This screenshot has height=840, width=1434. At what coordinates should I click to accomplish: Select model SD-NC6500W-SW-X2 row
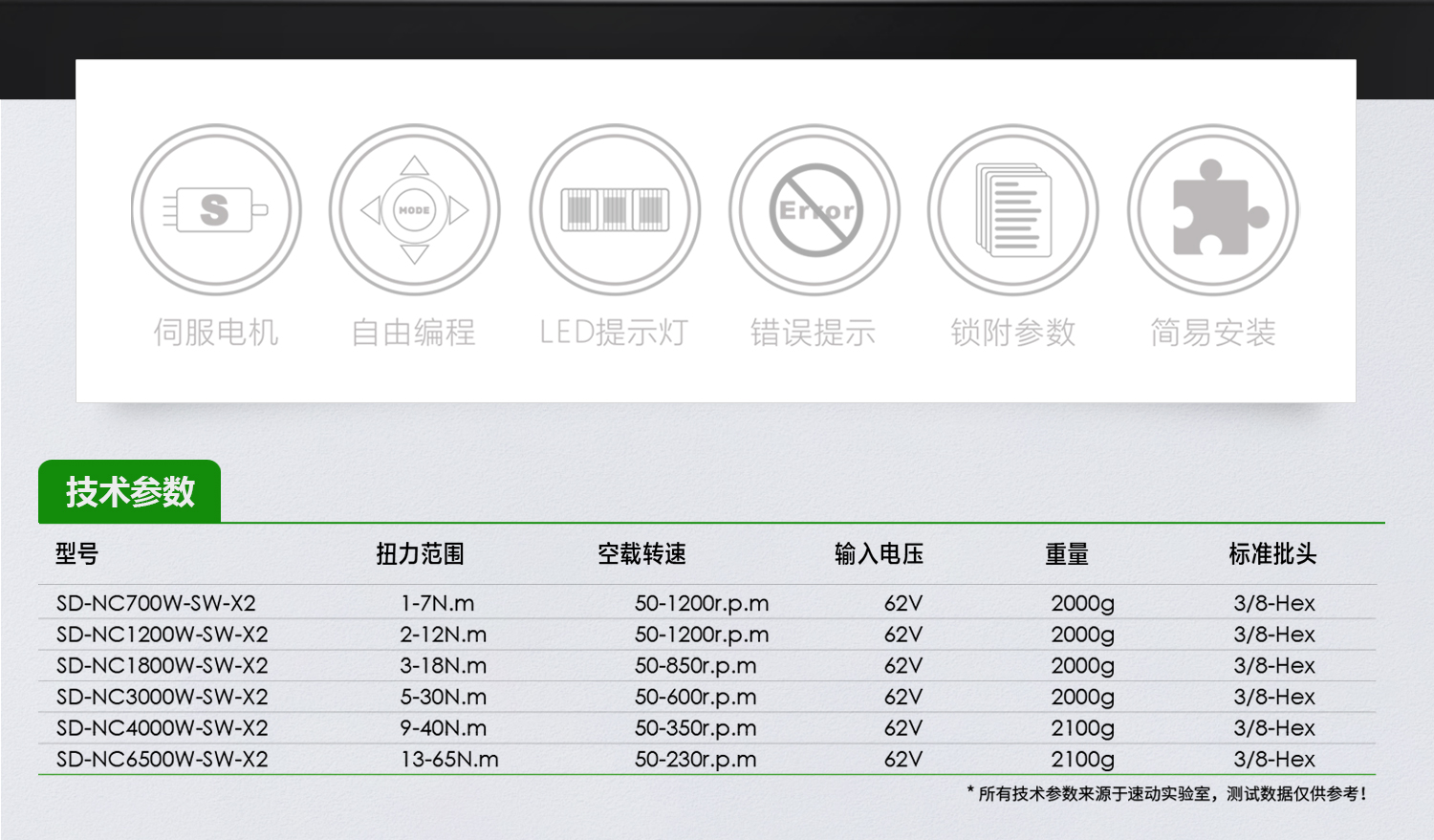tap(162, 760)
